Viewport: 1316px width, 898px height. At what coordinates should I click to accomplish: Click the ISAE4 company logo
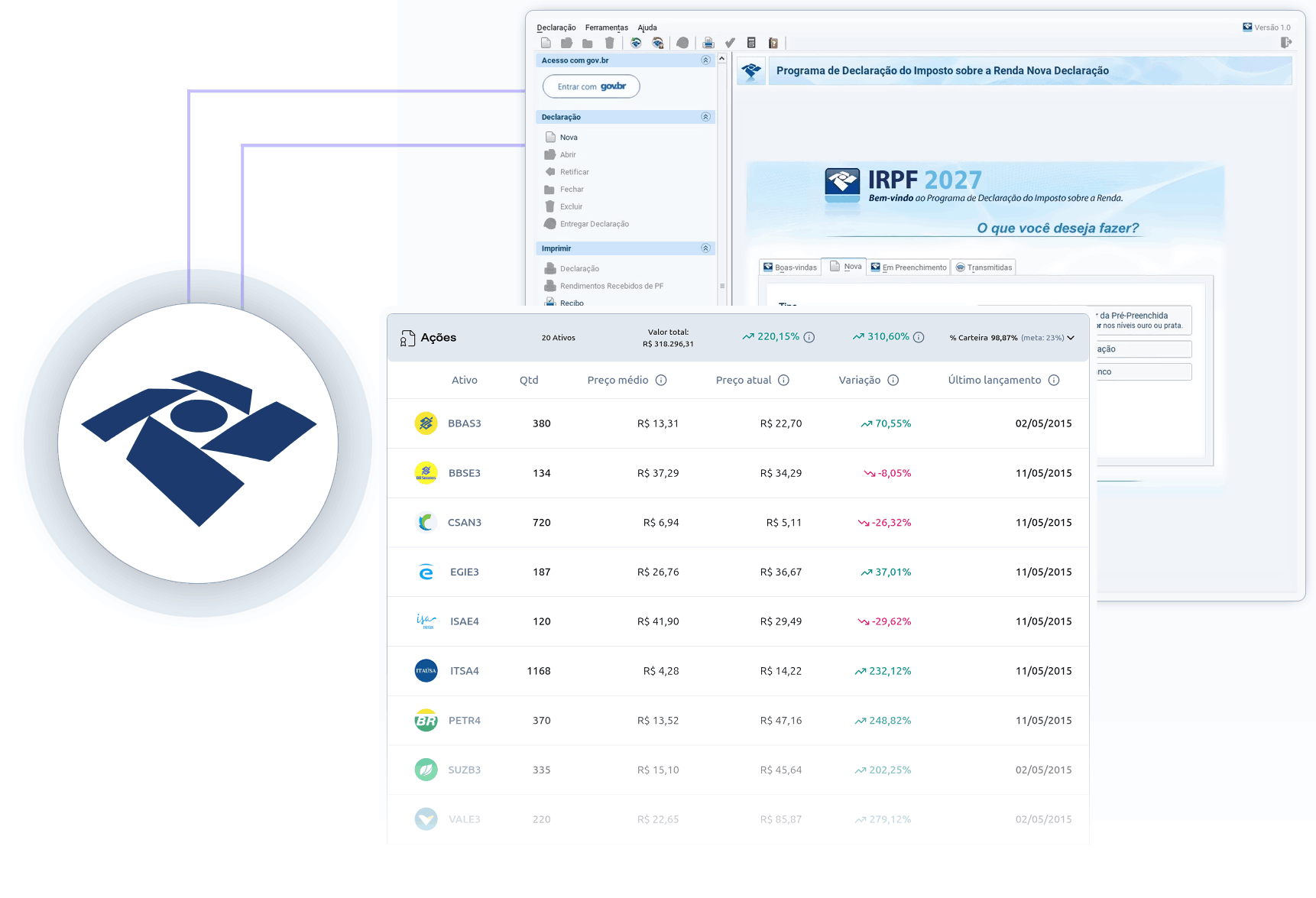tap(426, 621)
